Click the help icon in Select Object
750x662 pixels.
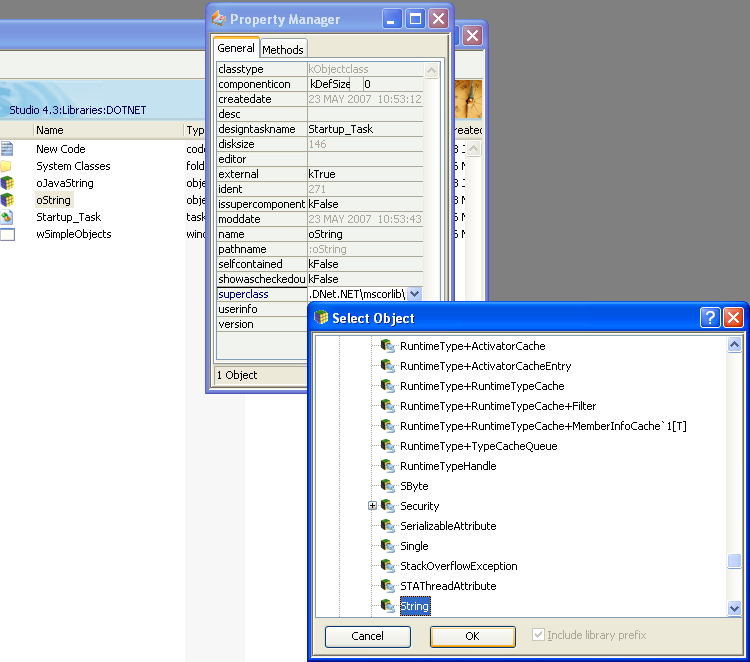click(x=710, y=318)
